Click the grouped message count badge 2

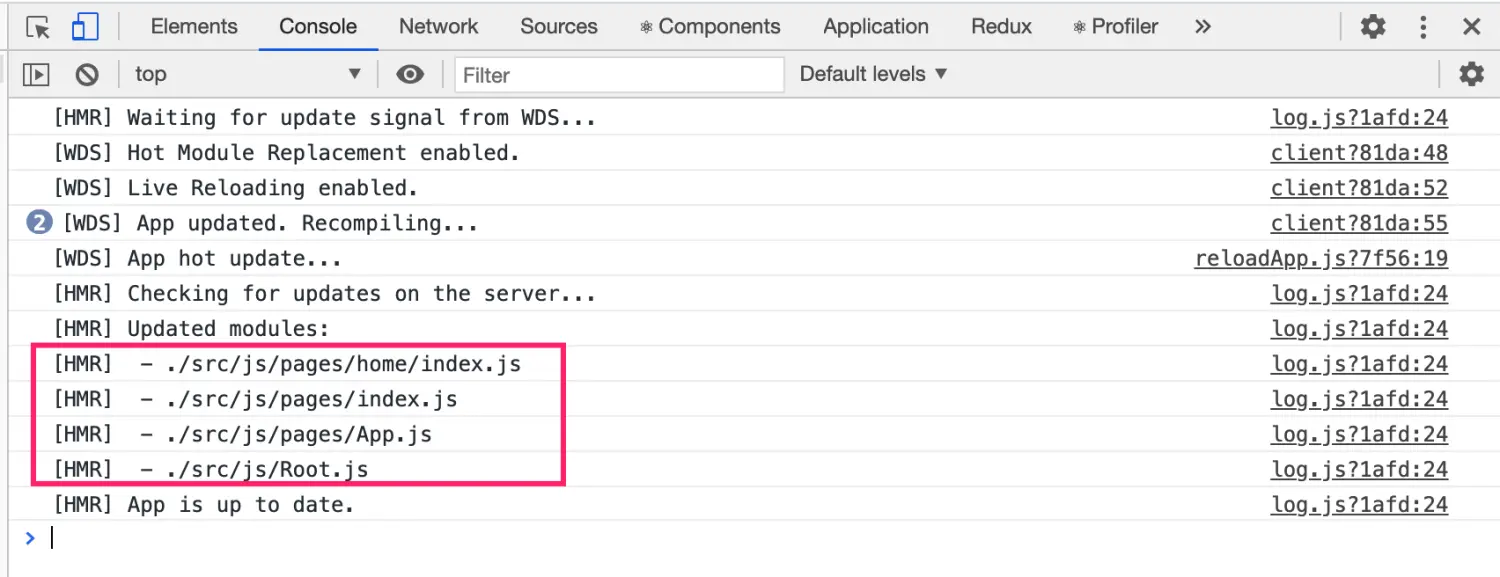(39, 223)
